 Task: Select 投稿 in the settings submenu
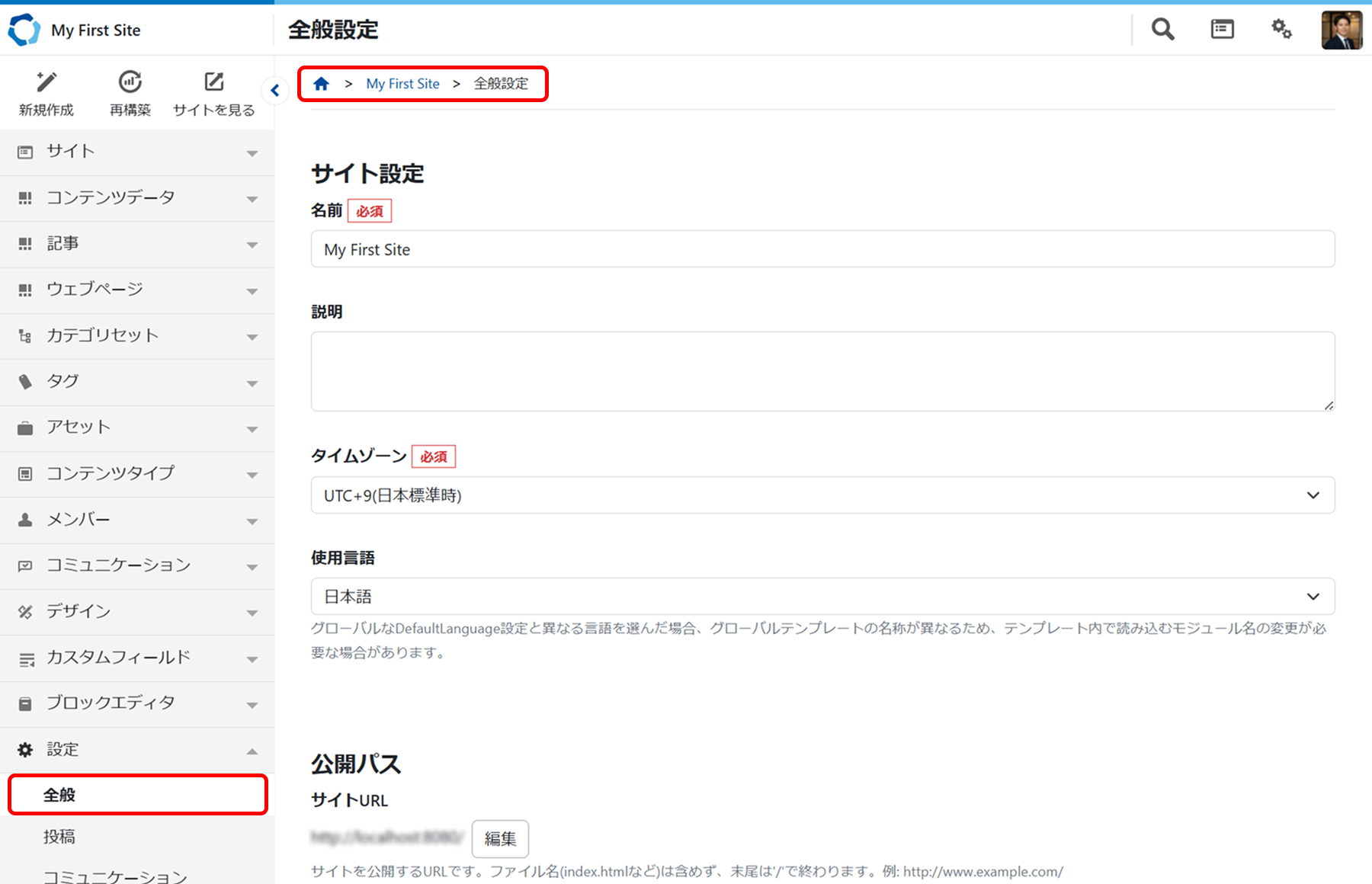[x=59, y=837]
